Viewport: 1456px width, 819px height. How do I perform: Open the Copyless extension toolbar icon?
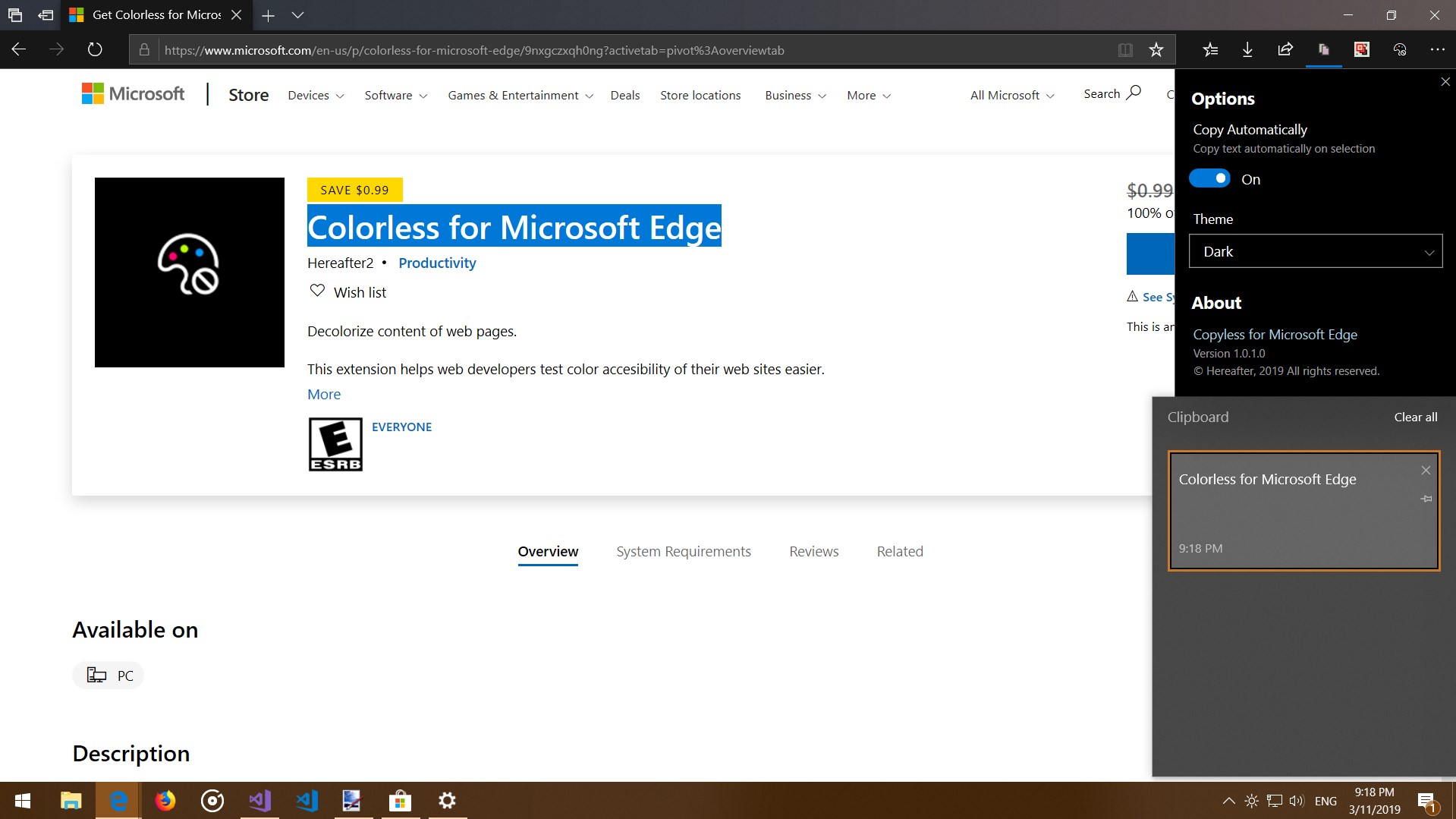pos(1323,50)
